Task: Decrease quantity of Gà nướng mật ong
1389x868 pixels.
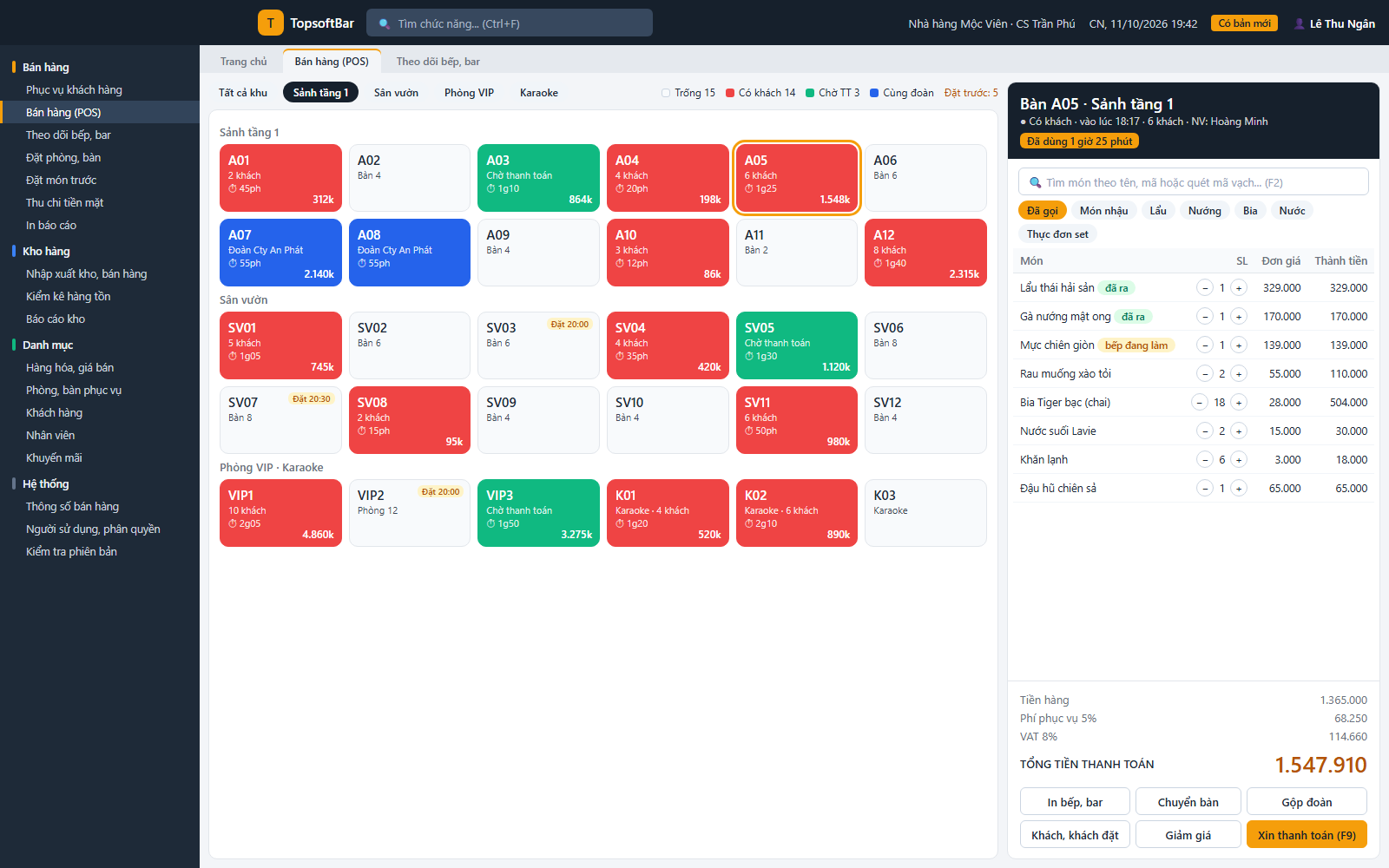Action: coord(1204,316)
